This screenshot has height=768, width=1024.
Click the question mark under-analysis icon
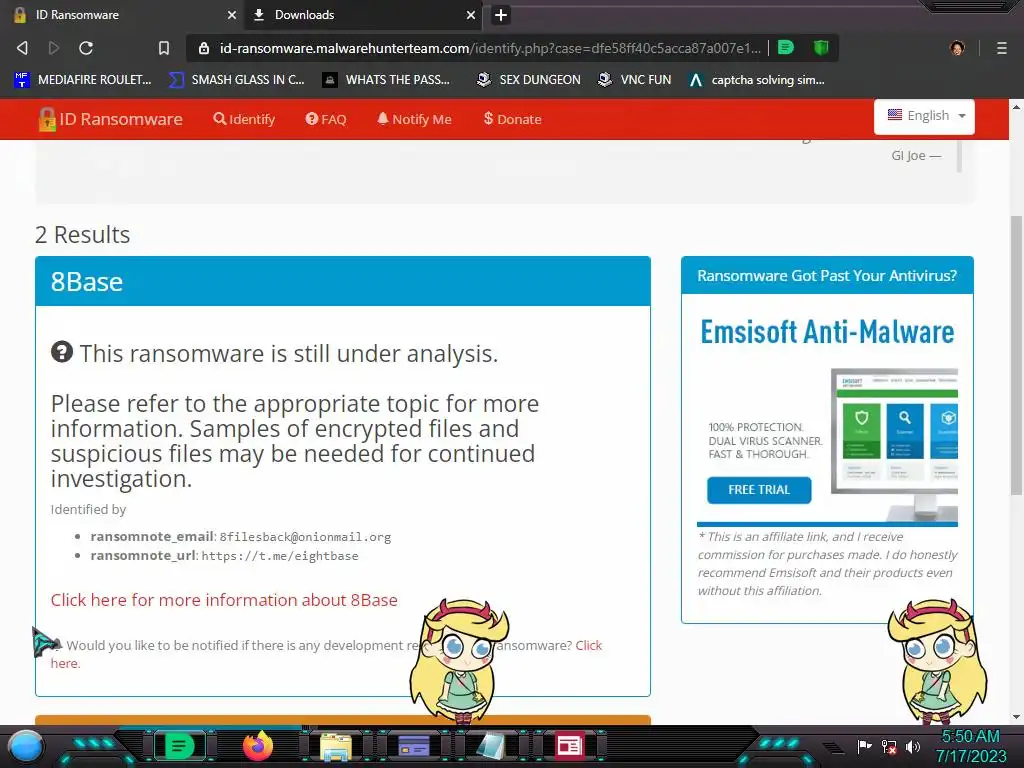(x=62, y=351)
